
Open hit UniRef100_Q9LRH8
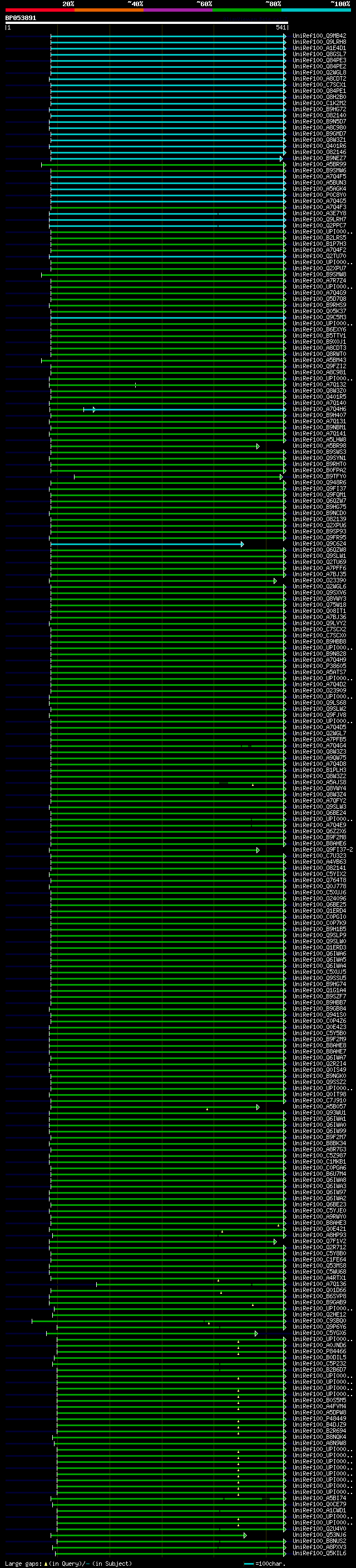click(x=319, y=42)
